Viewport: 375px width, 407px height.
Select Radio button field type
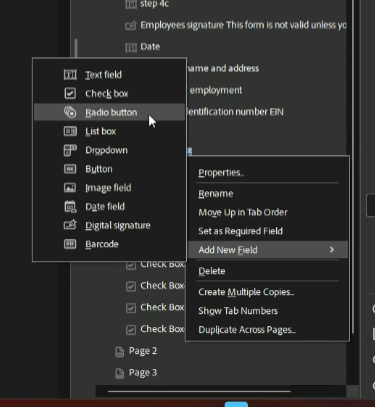[109, 112]
